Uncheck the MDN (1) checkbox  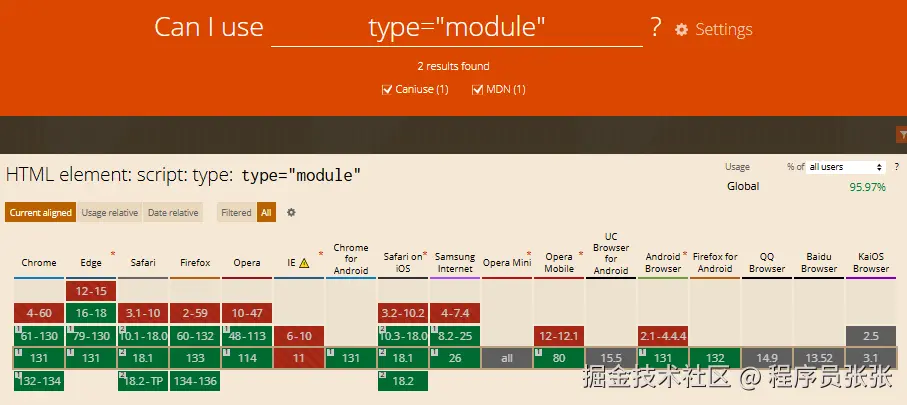(477, 90)
